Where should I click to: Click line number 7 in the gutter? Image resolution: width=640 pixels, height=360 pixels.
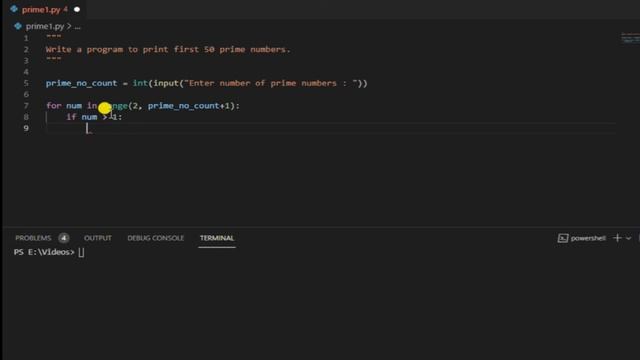[x=26, y=106]
